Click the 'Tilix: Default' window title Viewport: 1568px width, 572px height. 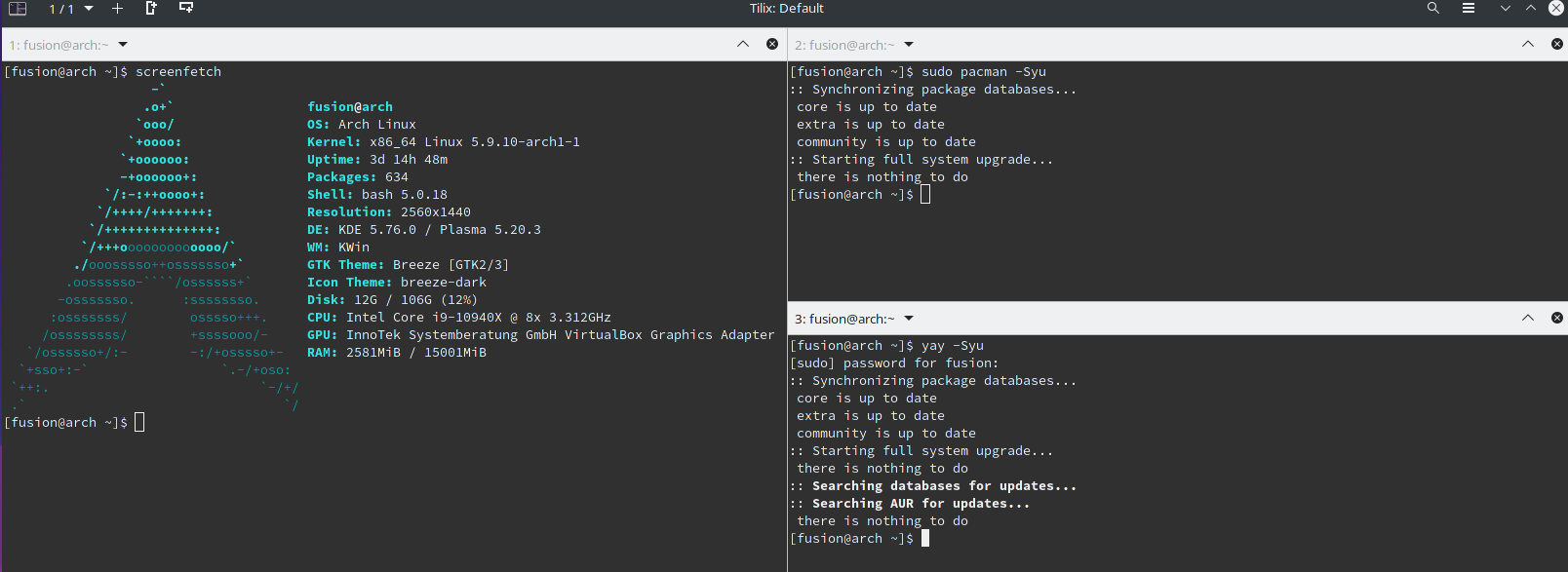pos(786,8)
